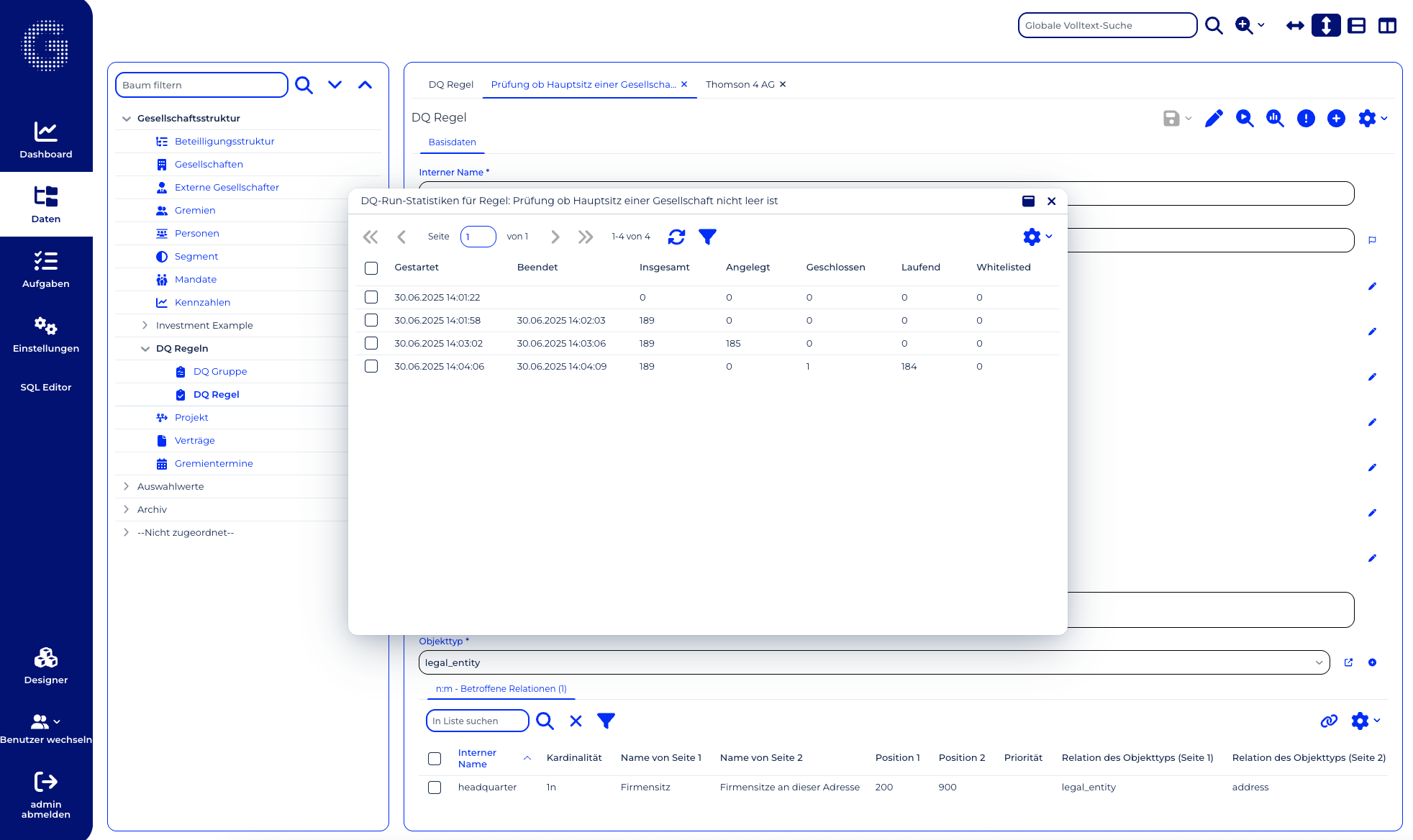
Task: Navigate to the Dashboard via sidebar icon
Action: tap(46, 138)
